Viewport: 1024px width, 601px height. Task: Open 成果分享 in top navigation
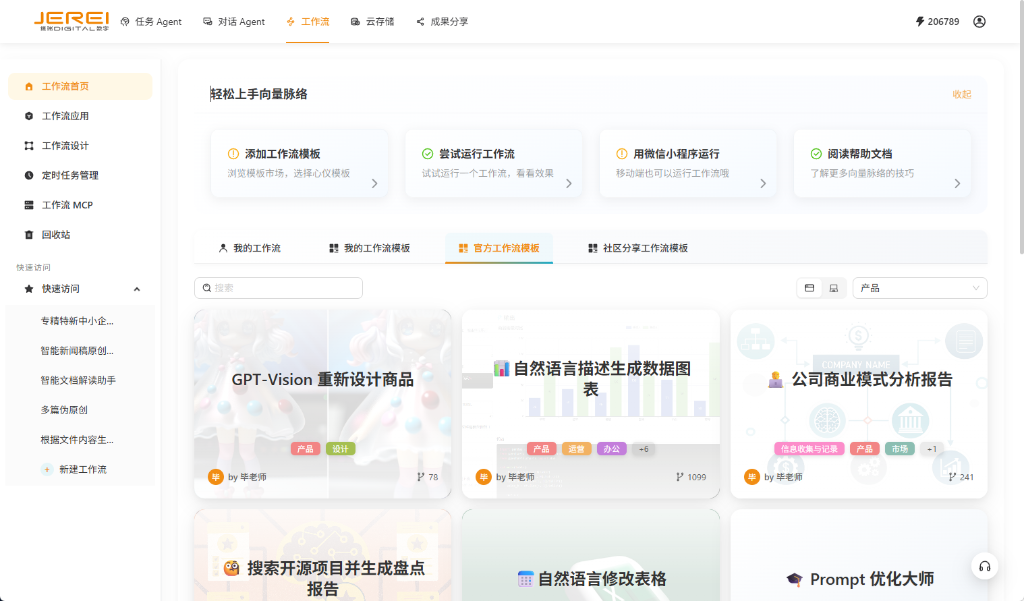[442, 22]
